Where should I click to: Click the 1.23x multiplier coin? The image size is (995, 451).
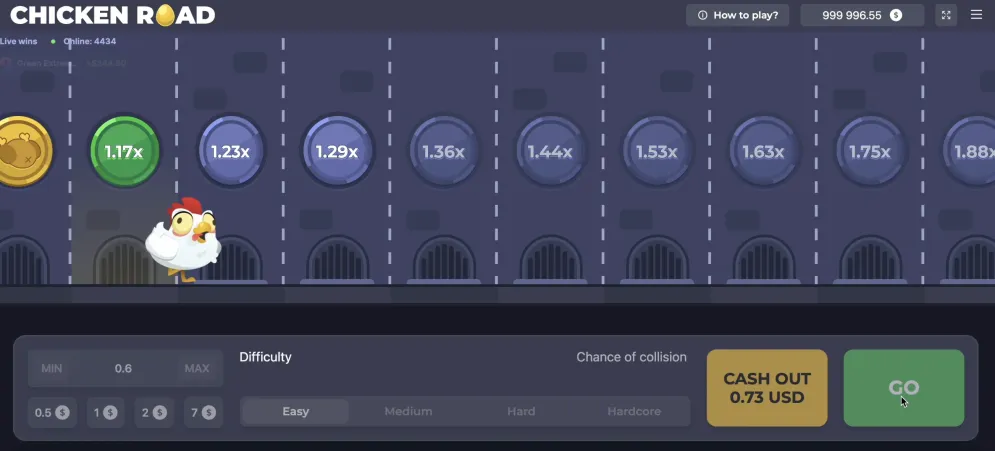pos(231,152)
